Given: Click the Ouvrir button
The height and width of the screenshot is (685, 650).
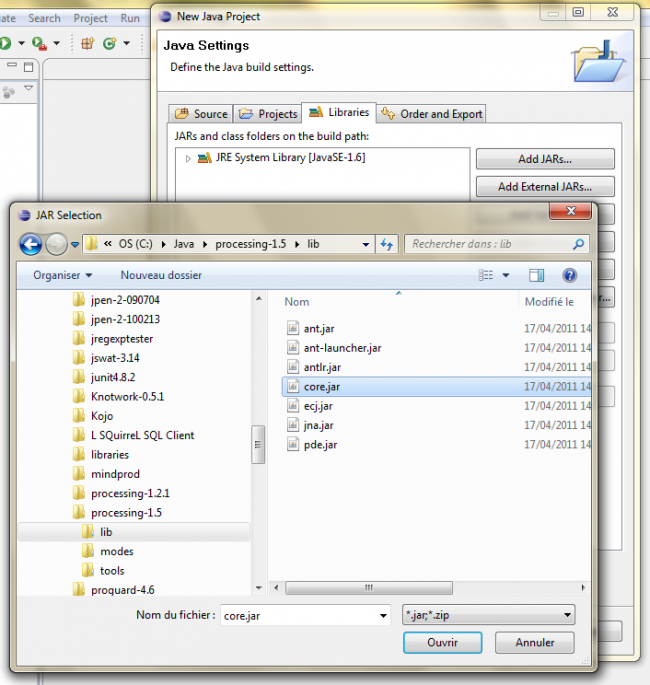Looking at the screenshot, I should pyautogui.click(x=443, y=643).
